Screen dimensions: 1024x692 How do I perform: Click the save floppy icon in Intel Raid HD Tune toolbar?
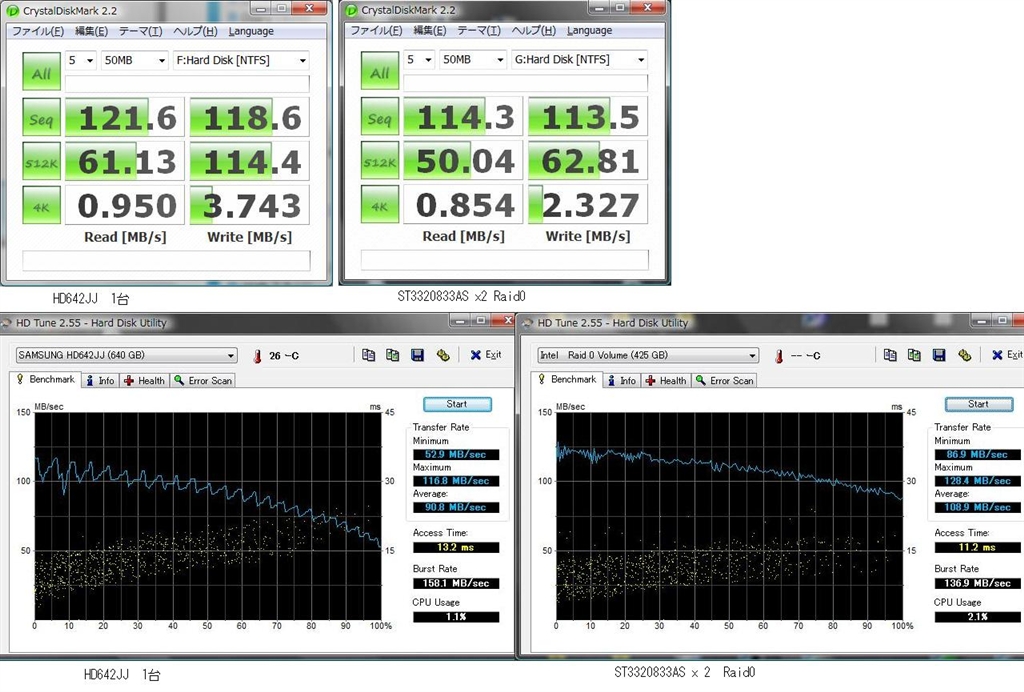[939, 354]
